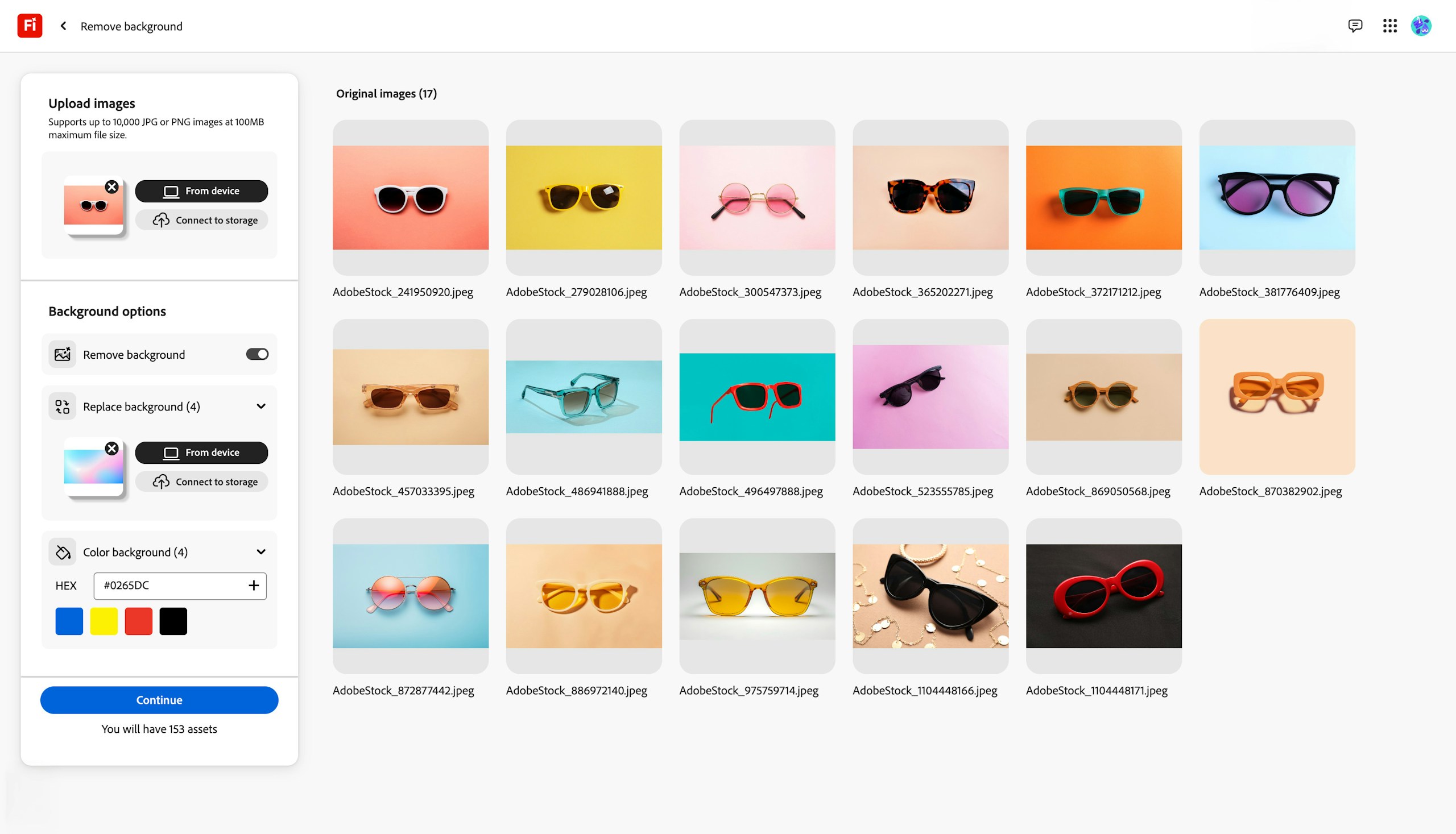Click the Adobe Firefly logo icon
This screenshot has height=834, width=1456.
(x=30, y=26)
